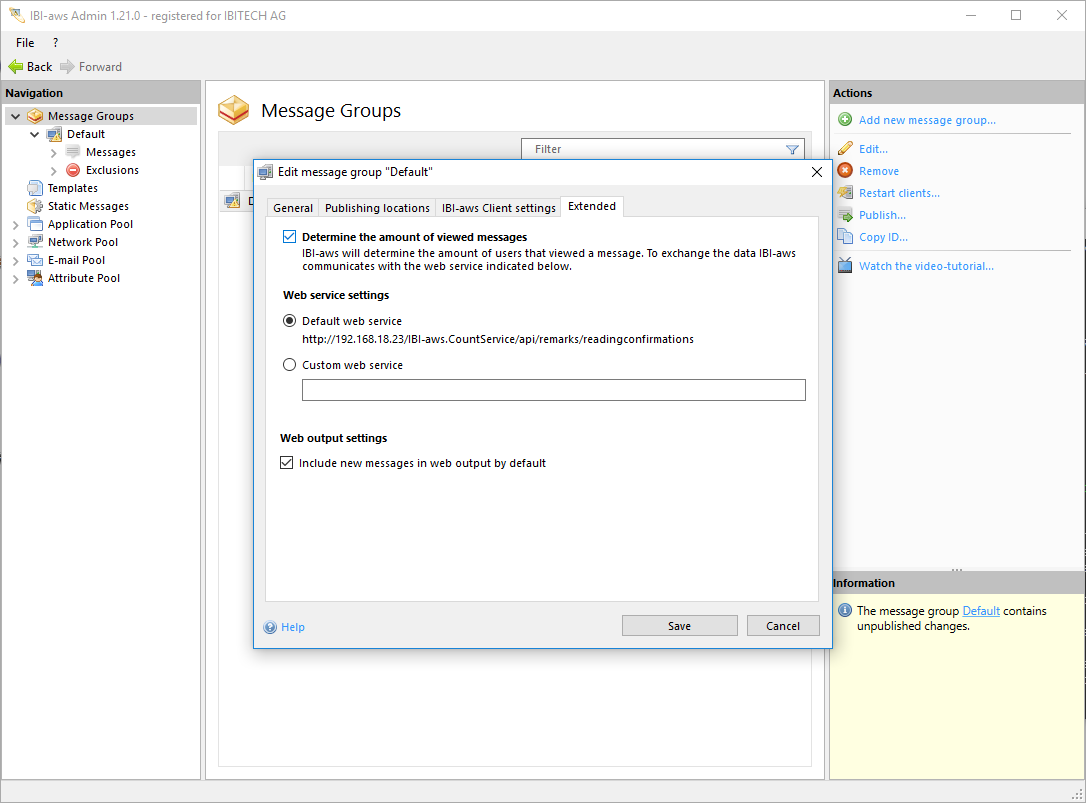This screenshot has width=1086, height=803.
Task: Click the Add new message group plus icon
Action: pos(845,120)
